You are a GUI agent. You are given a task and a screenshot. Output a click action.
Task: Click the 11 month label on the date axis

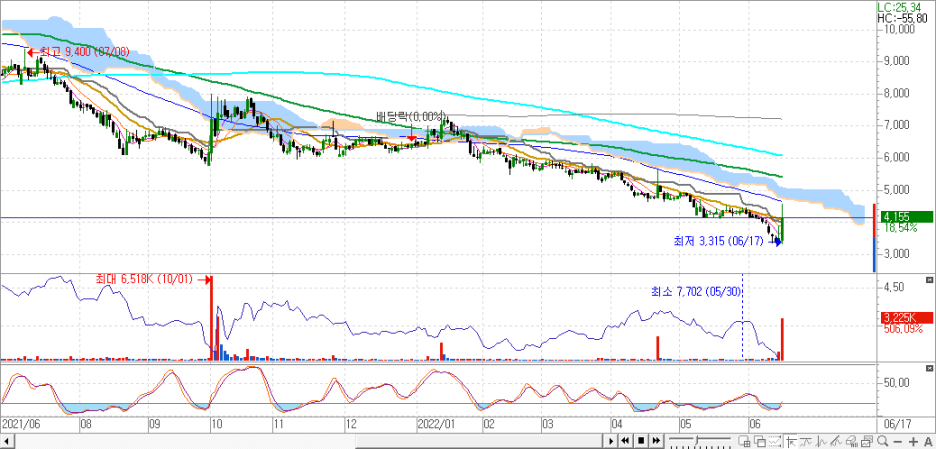click(x=278, y=423)
